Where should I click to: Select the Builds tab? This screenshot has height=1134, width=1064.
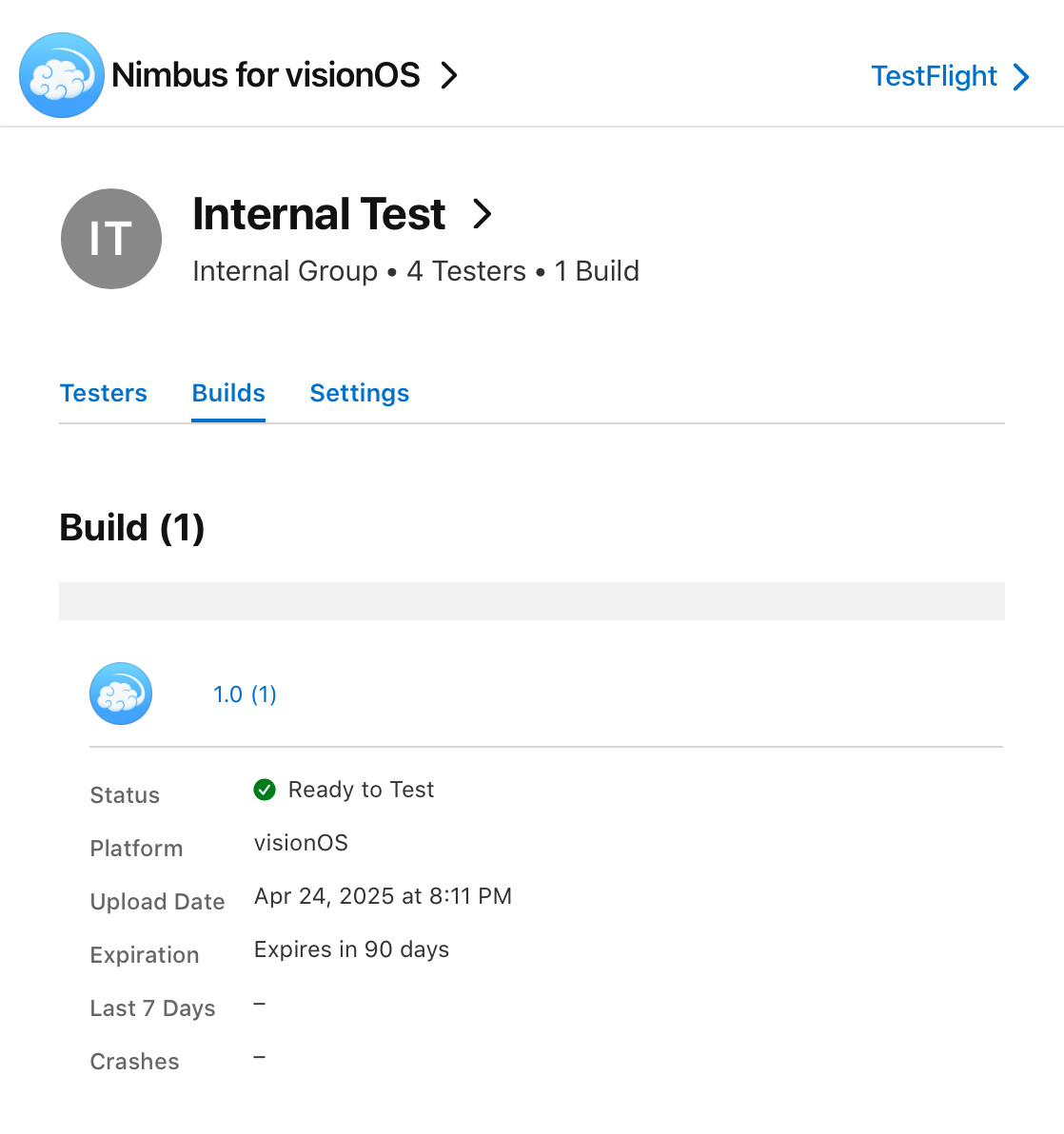point(228,393)
